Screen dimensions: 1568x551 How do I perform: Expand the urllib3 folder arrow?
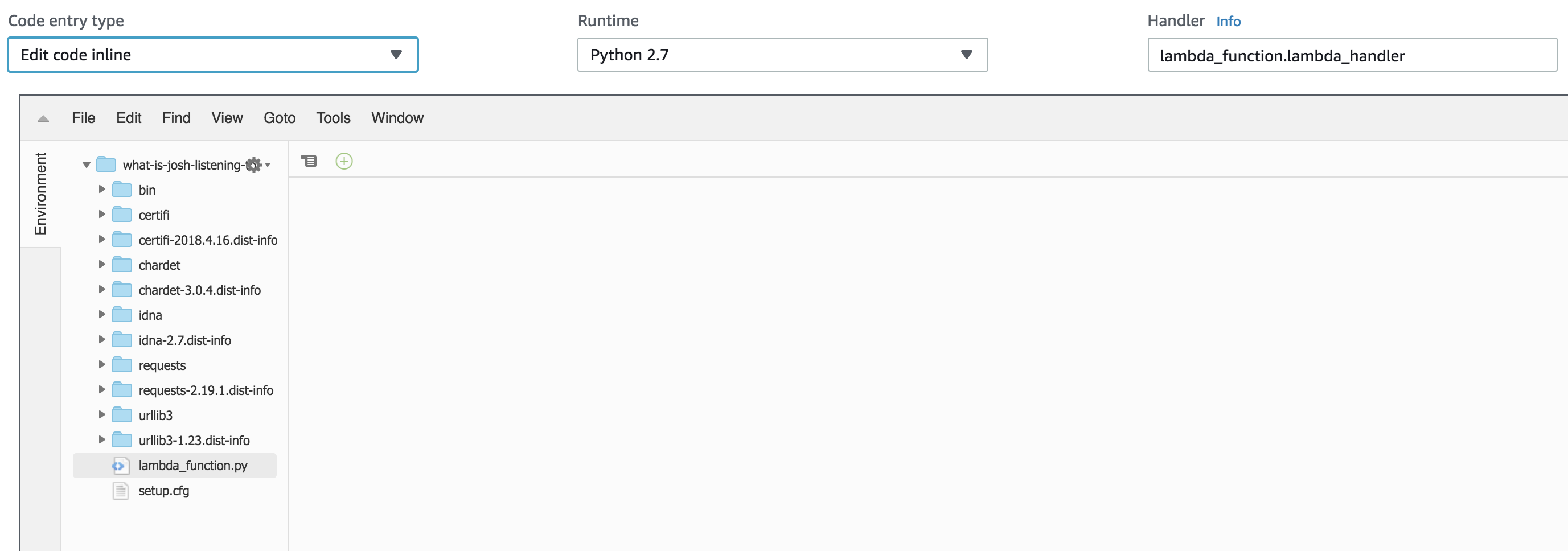point(102,414)
